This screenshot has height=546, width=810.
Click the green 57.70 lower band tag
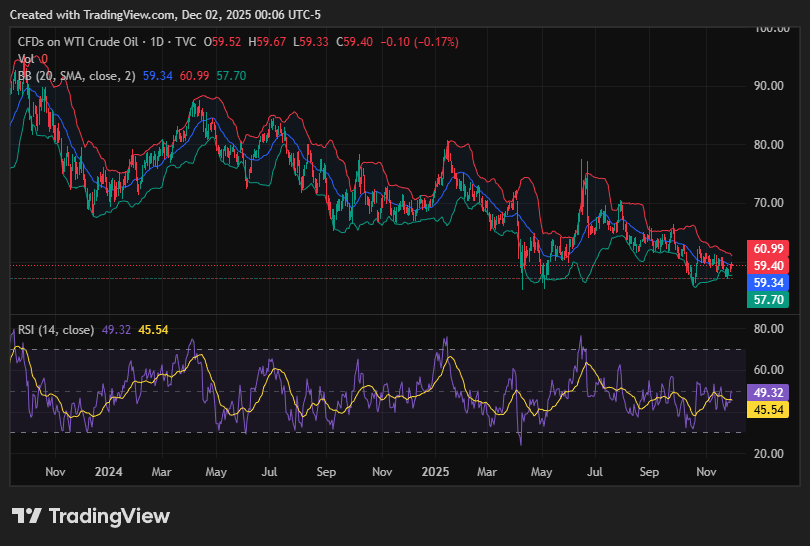pyautogui.click(x=768, y=300)
